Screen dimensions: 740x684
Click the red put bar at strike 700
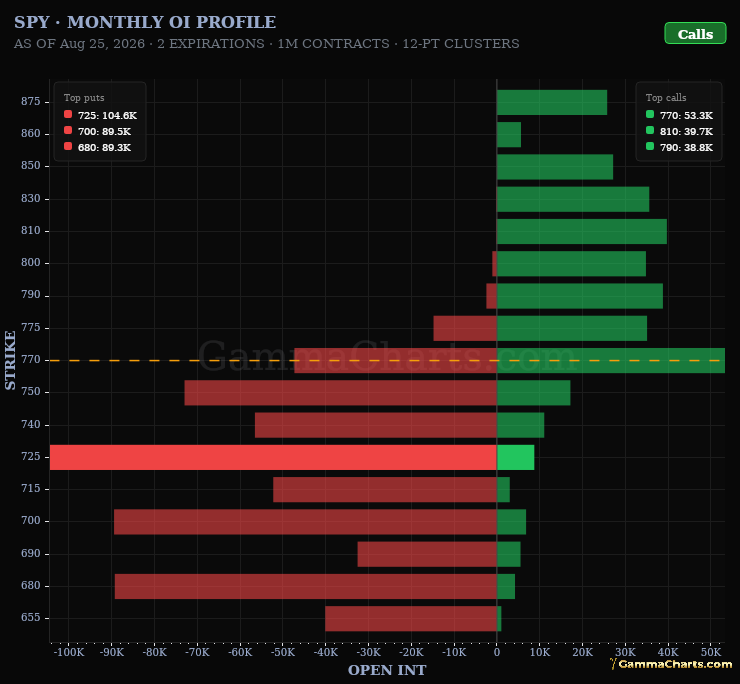[x=305, y=522]
